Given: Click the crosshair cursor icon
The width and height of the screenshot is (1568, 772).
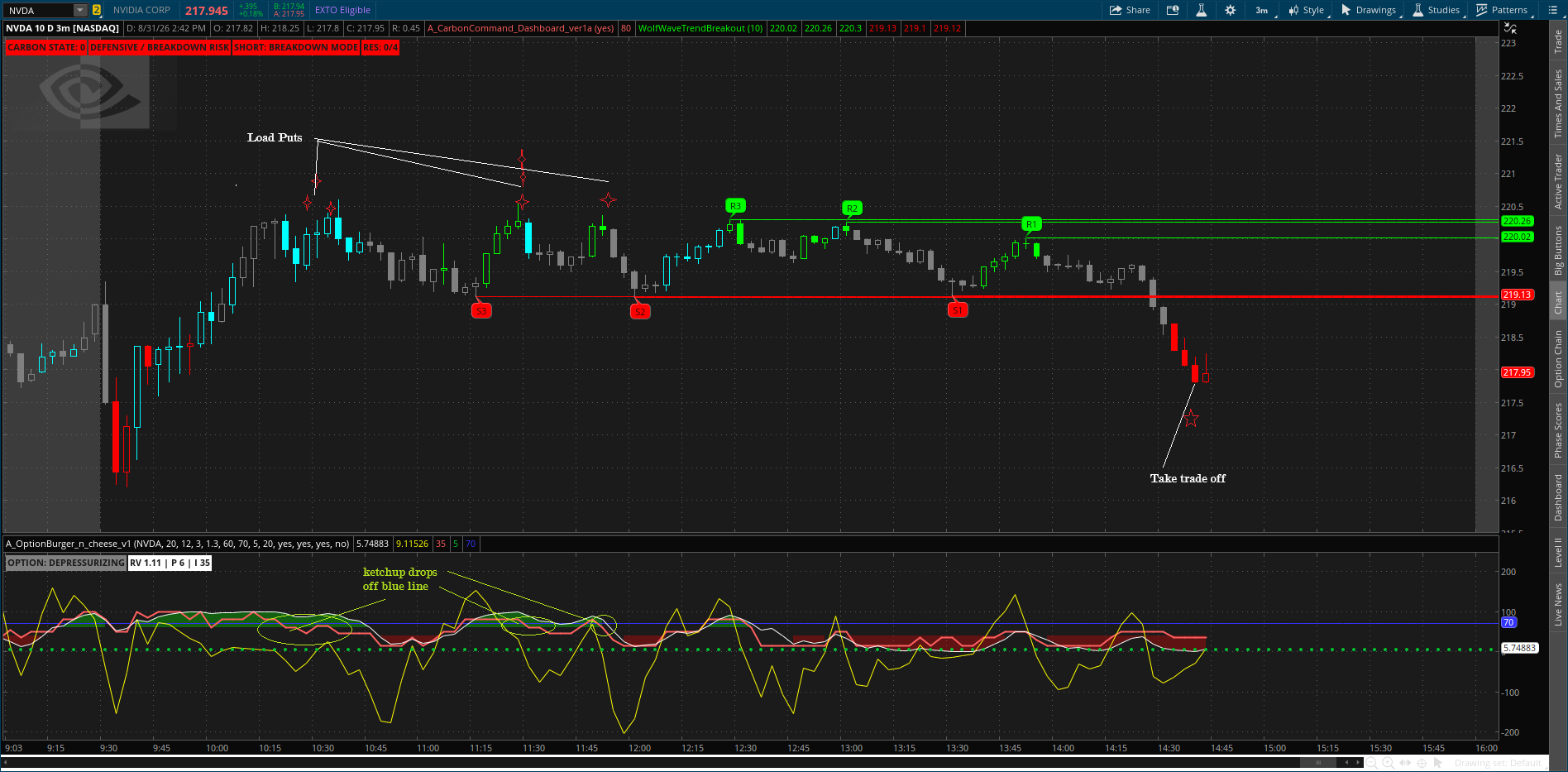Looking at the screenshot, I should tap(1422, 763).
